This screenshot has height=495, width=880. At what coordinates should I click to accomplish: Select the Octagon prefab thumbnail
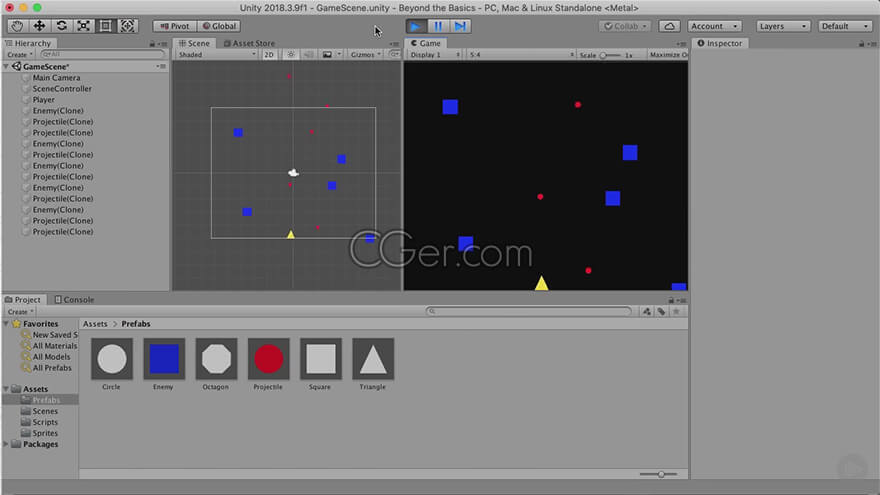(x=216, y=359)
